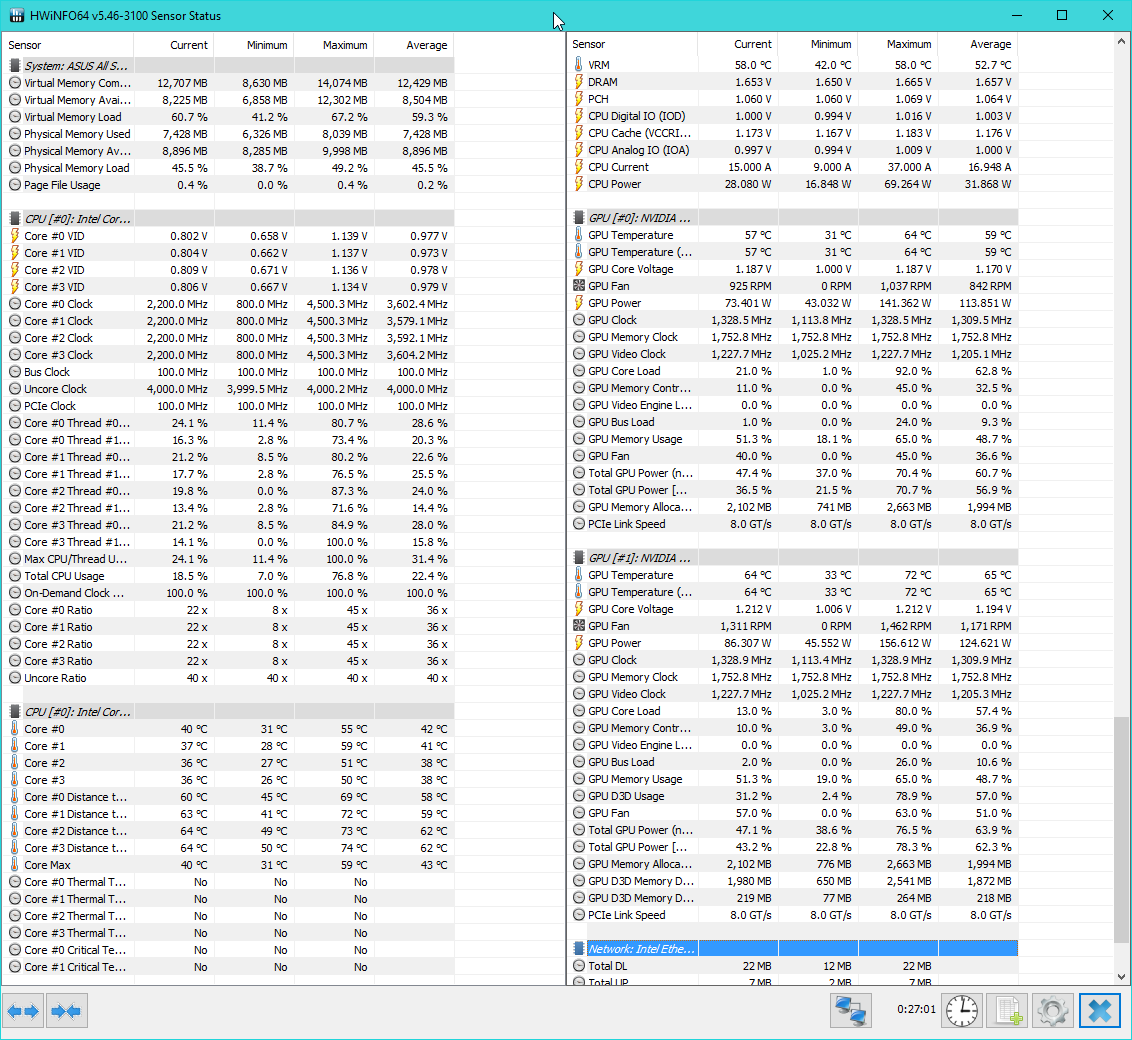Image resolution: width=1132 pixels, height=1040 pixels.
Task: Click the right pane scrollbar up arrow
Action: pos(1121,41)
